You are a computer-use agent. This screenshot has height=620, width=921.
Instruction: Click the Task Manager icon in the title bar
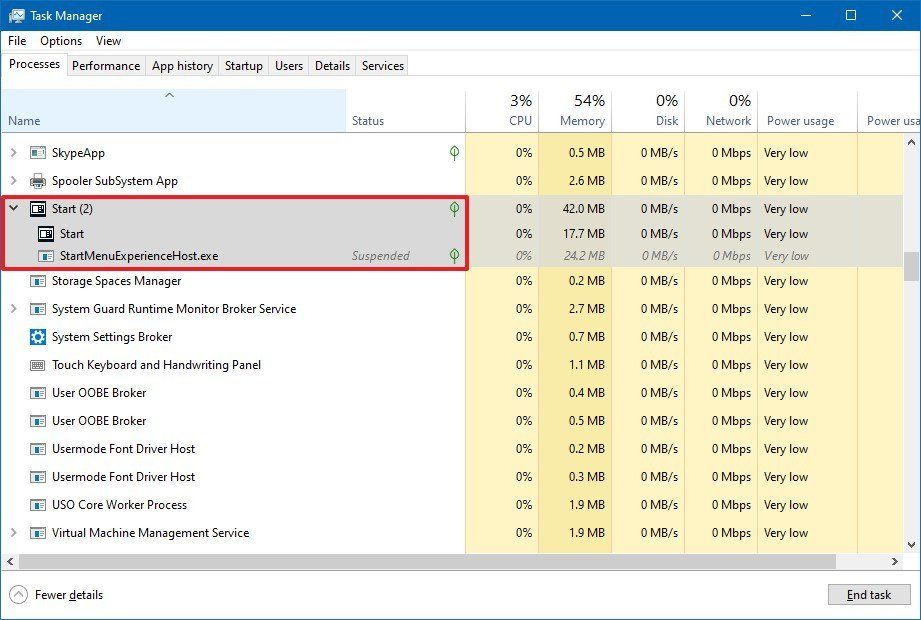[18, 16]
